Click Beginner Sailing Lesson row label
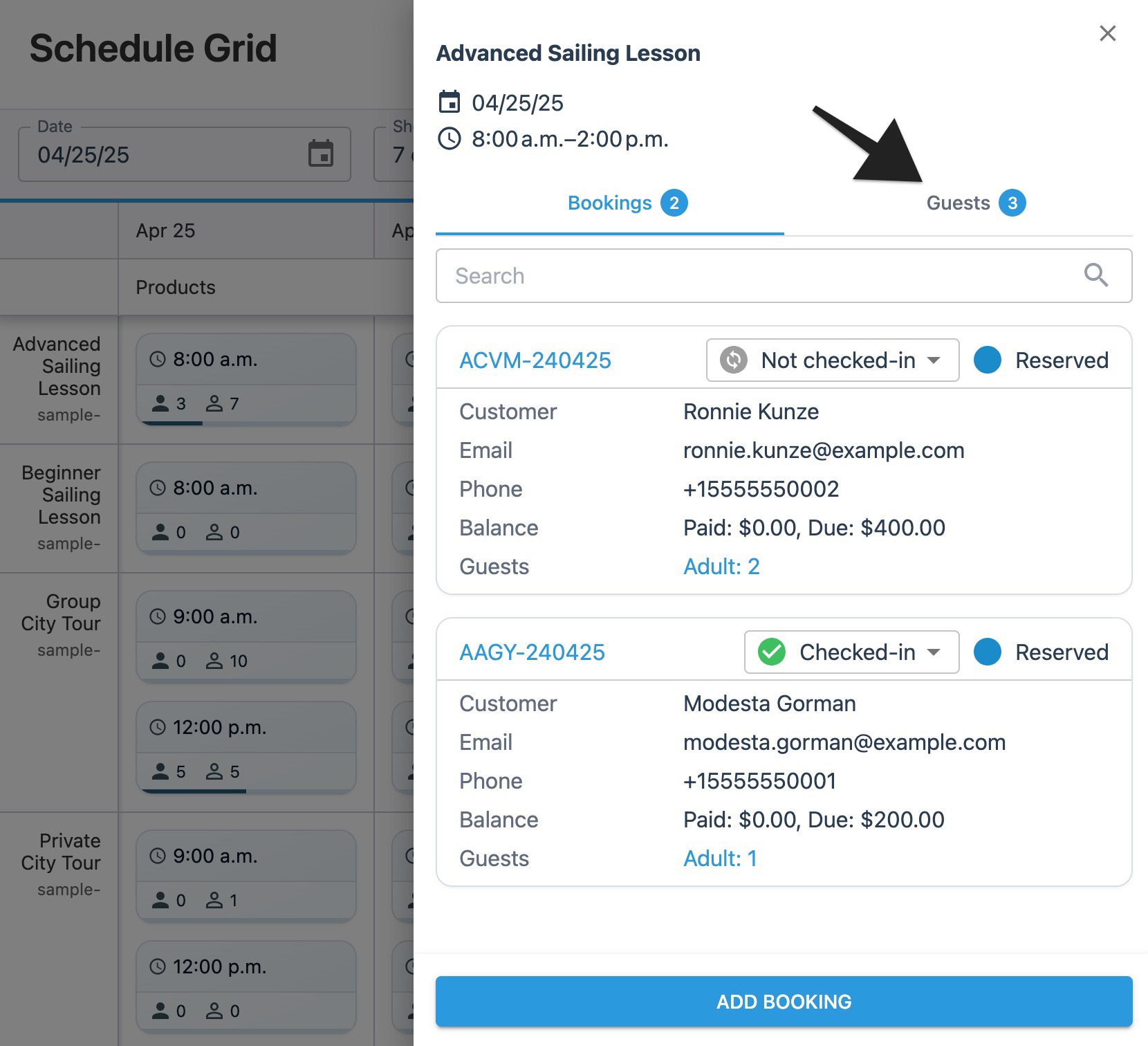The image size is (1148, 1046). pyautogui.click(x=62, y=495)
